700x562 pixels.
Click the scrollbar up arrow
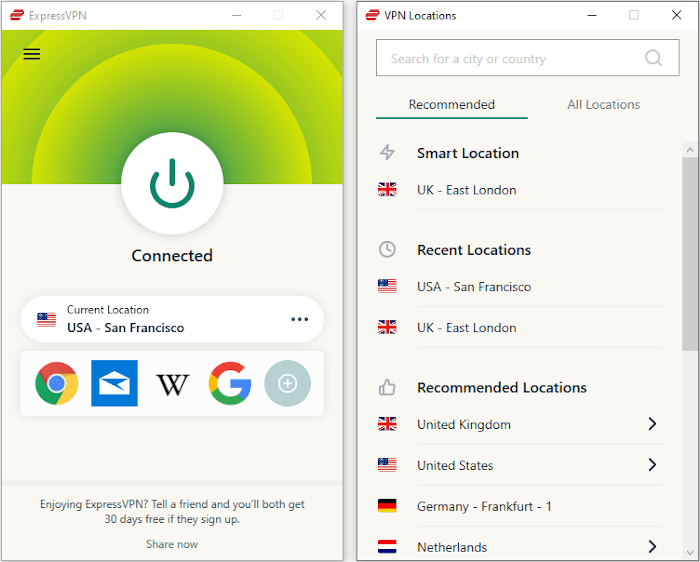(x=690, y=150)
